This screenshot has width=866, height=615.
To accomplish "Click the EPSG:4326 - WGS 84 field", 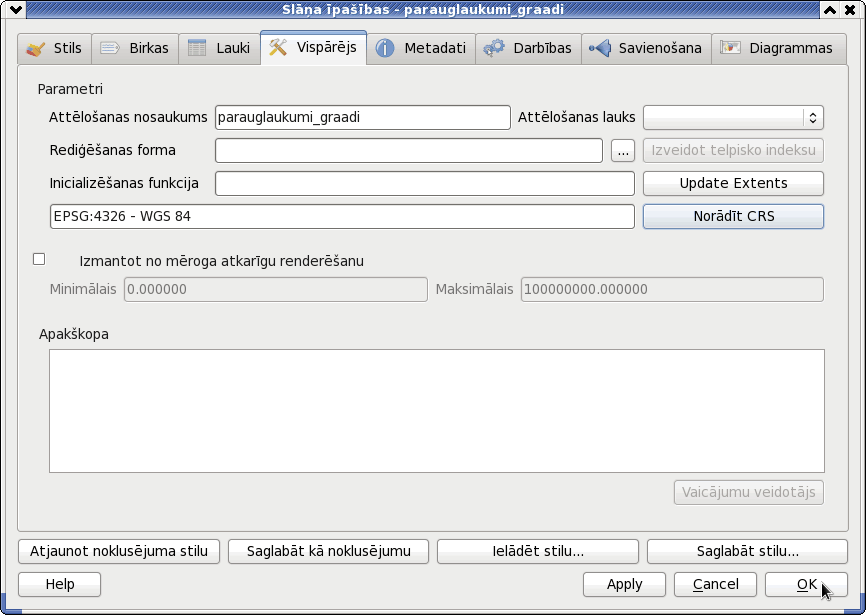I will click(x=342, y=216).
